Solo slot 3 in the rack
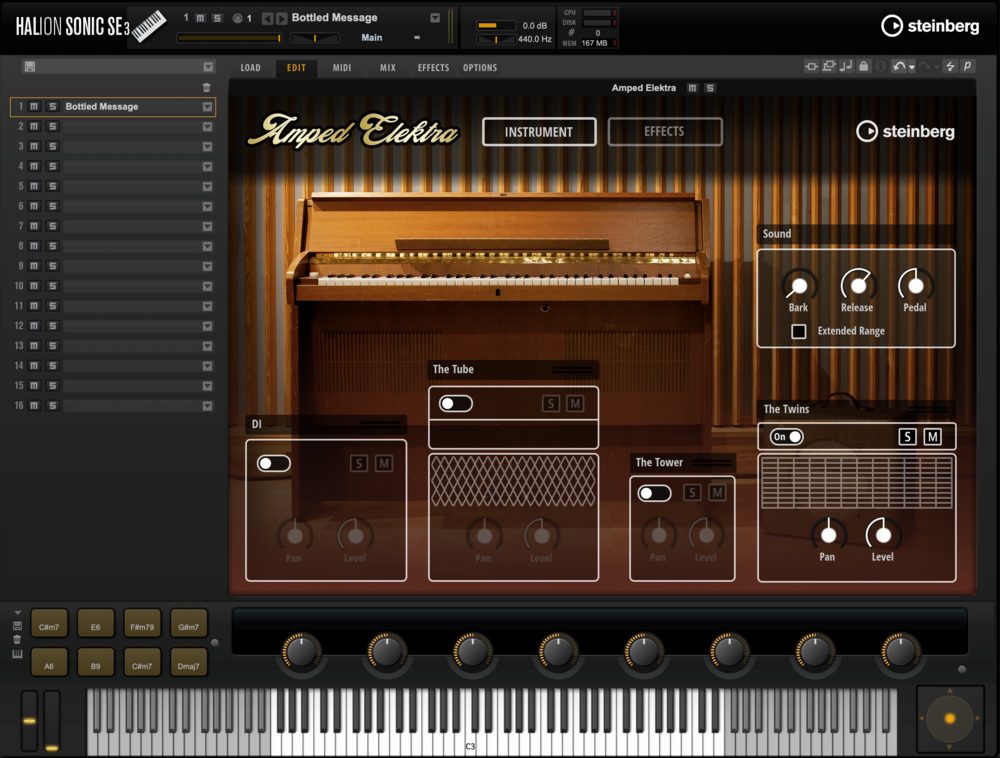The height and width of the screenshot is (758, 1000). (53, 147)
